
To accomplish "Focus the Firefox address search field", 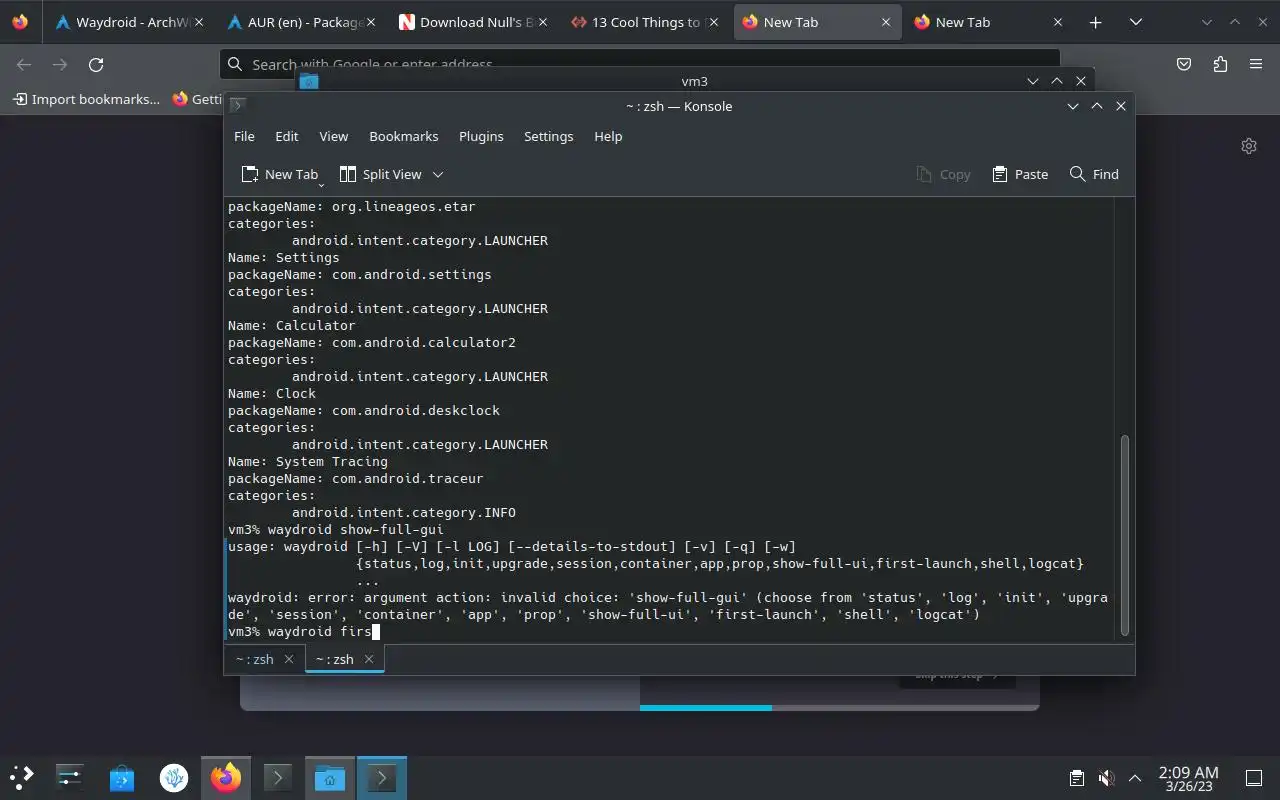I will [x=640, y=64].
